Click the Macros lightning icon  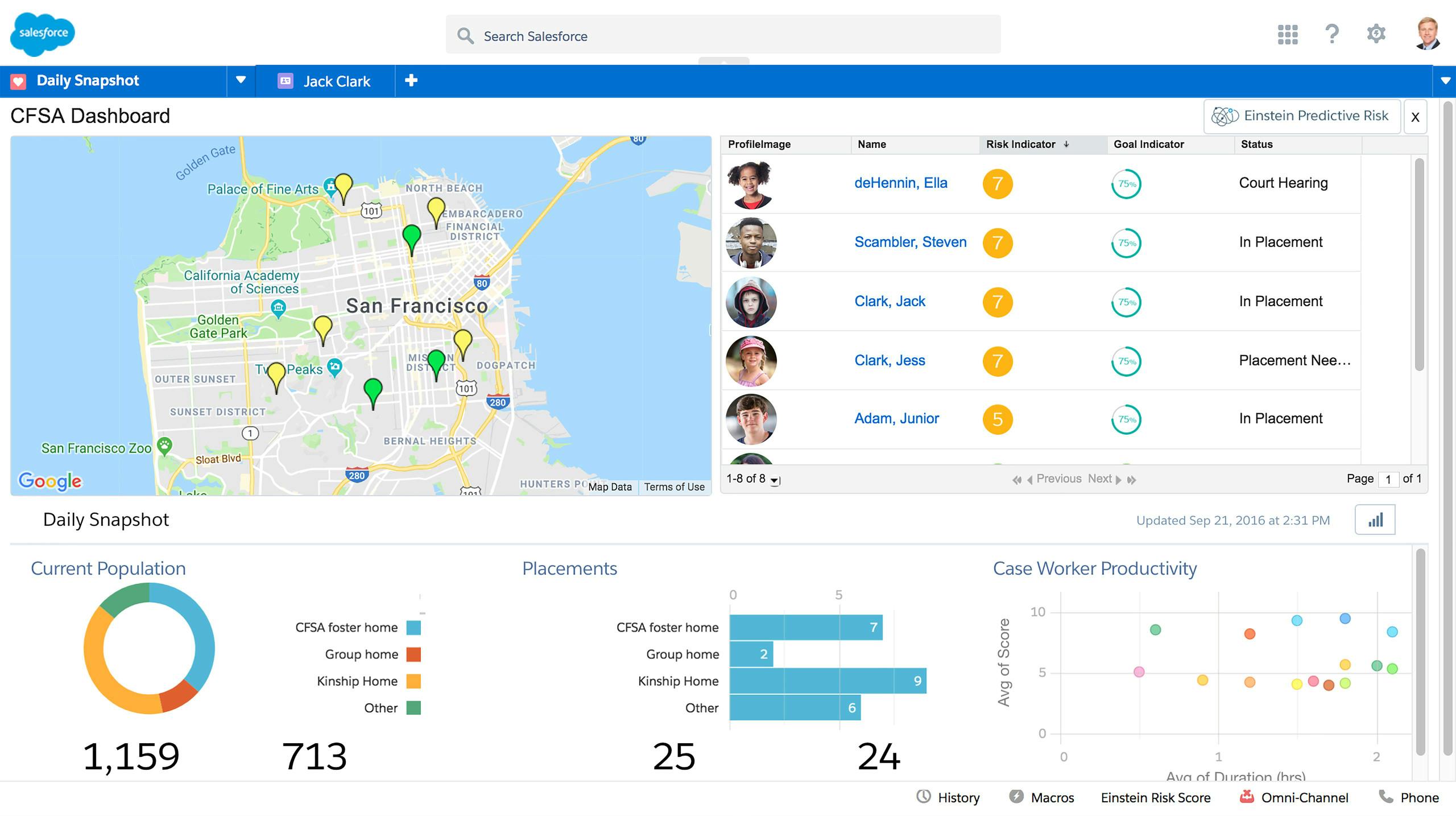click(x=1016, y=797)
